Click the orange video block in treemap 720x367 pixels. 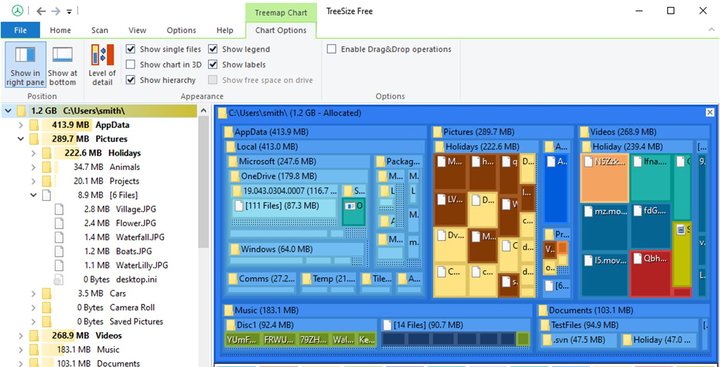coord(604,178)
